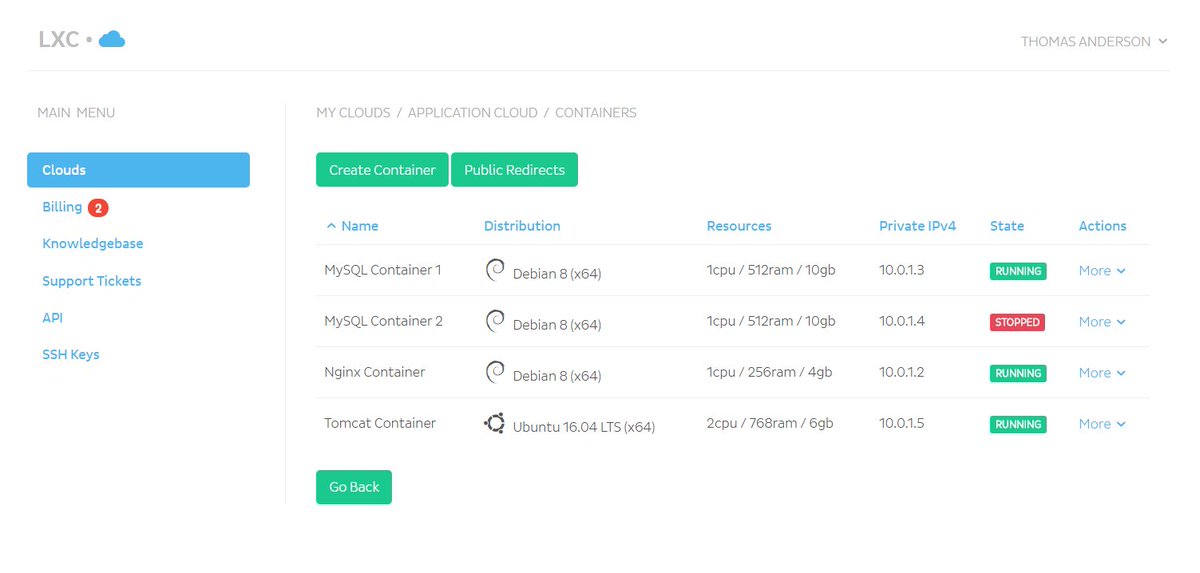Click the MAIN MENU heading
The image size is (1200, 573).
76,113
